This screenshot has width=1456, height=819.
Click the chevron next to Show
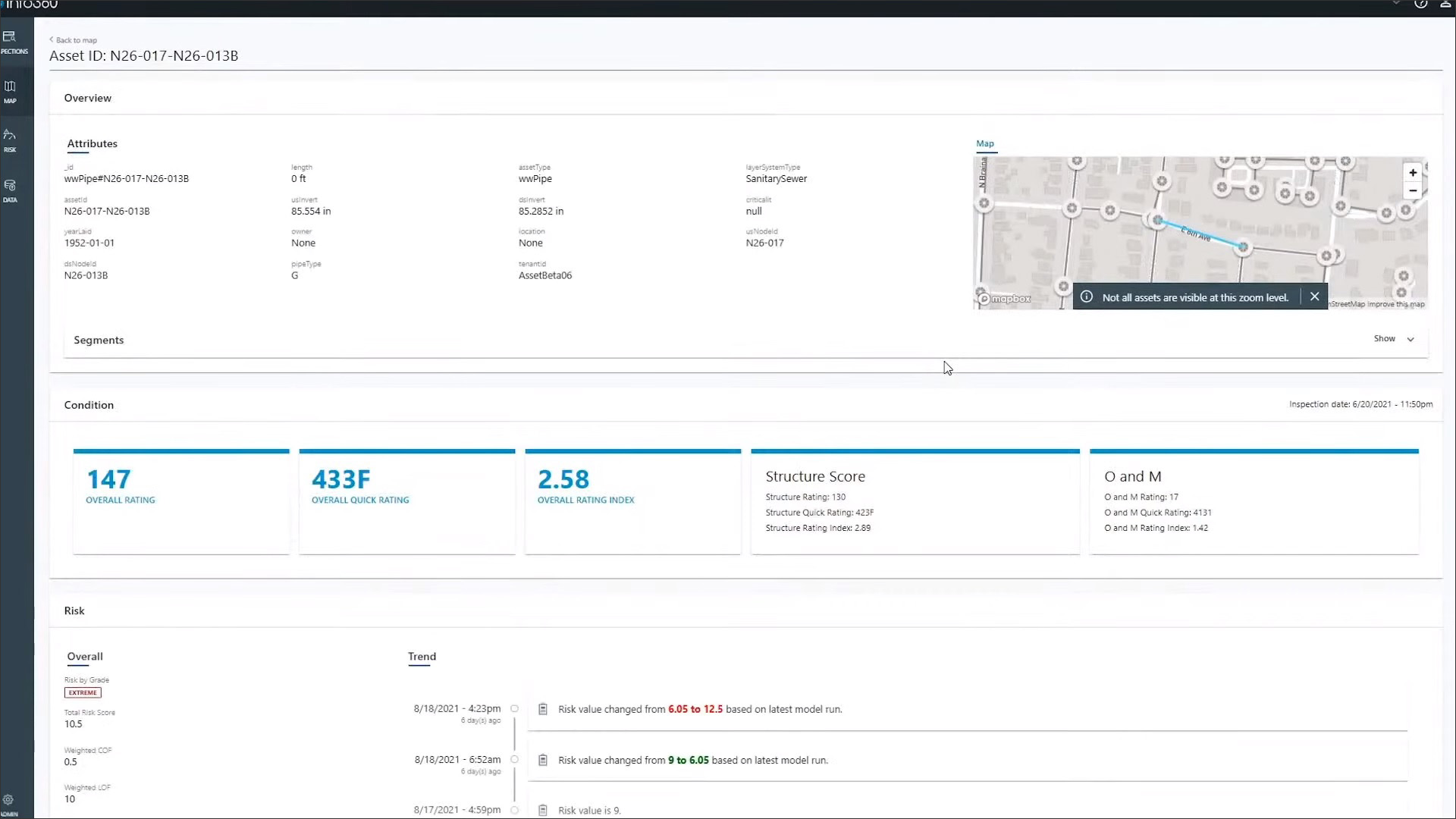point(1410,339)
